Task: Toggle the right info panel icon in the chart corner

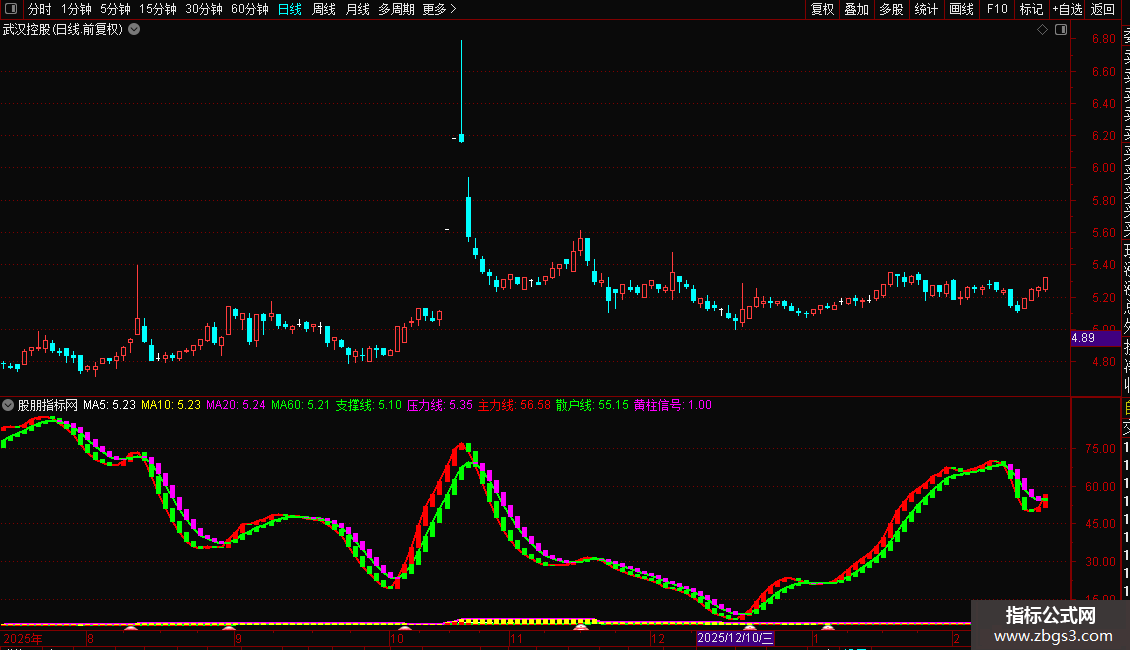Action: (x=1061, y=30)
